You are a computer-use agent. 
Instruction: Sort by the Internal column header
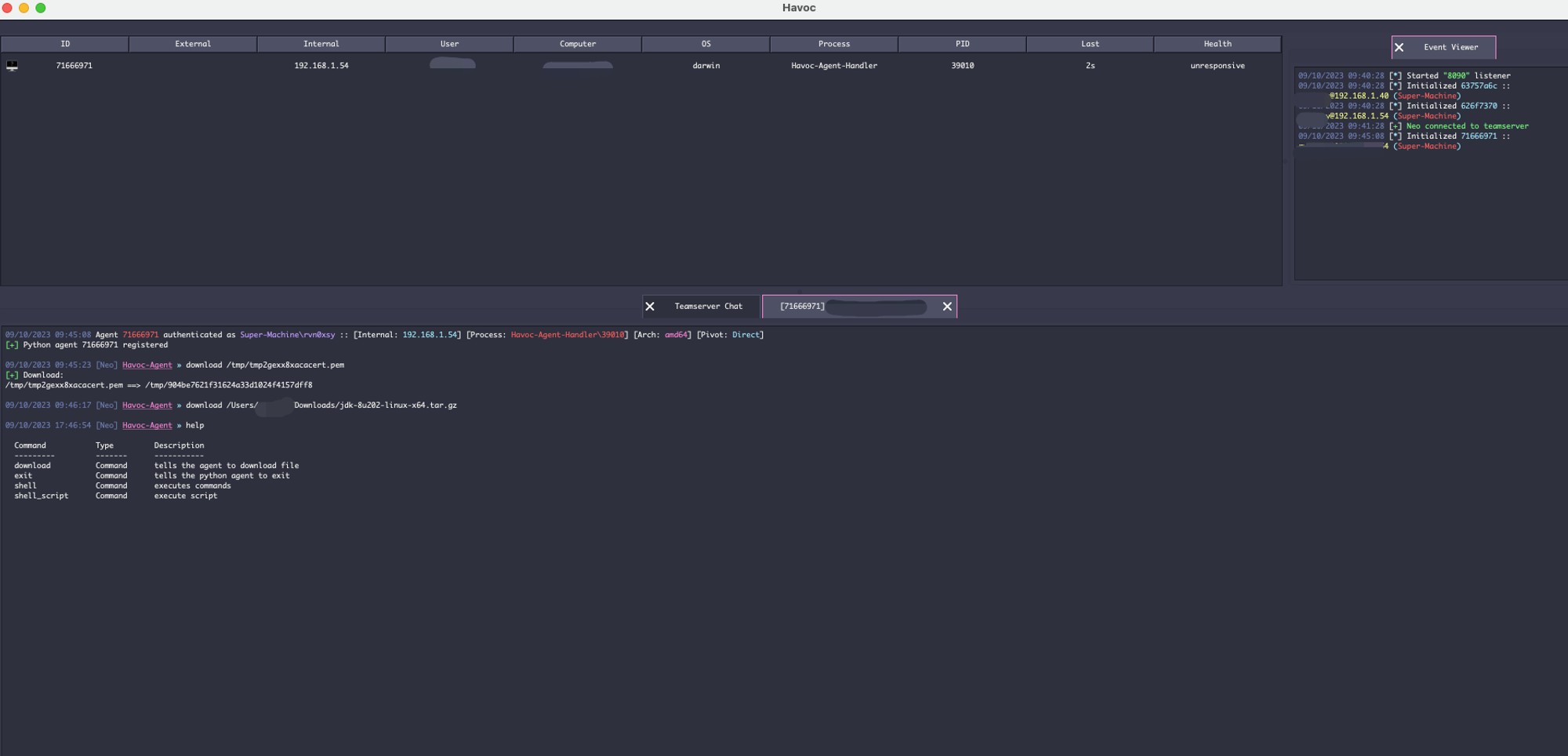(x=321, y=44)
